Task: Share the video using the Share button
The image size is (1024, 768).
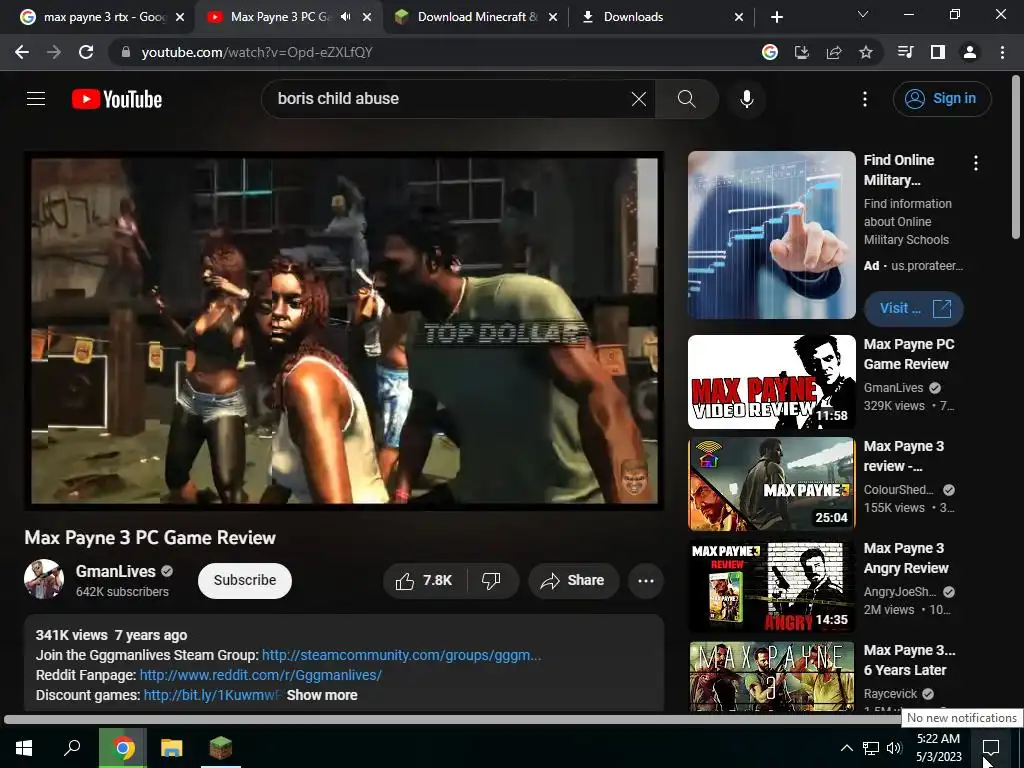Action: 573,581
